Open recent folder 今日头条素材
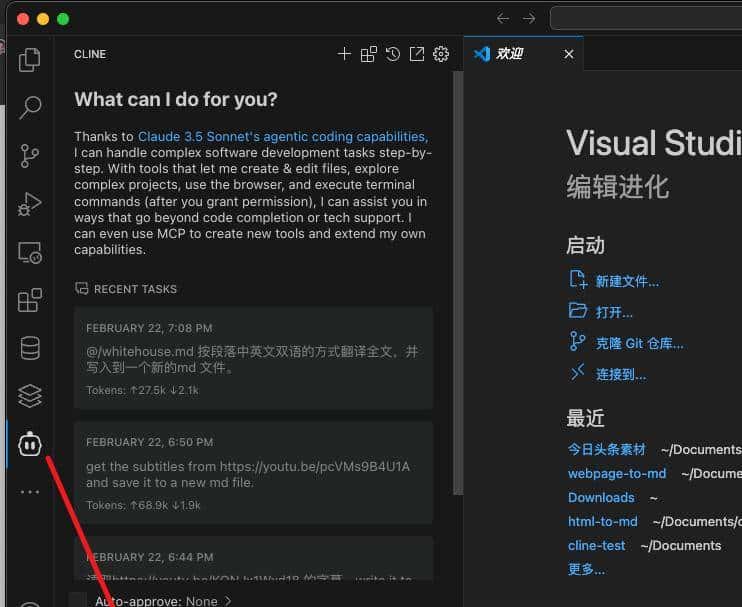 tap(607, 449)
